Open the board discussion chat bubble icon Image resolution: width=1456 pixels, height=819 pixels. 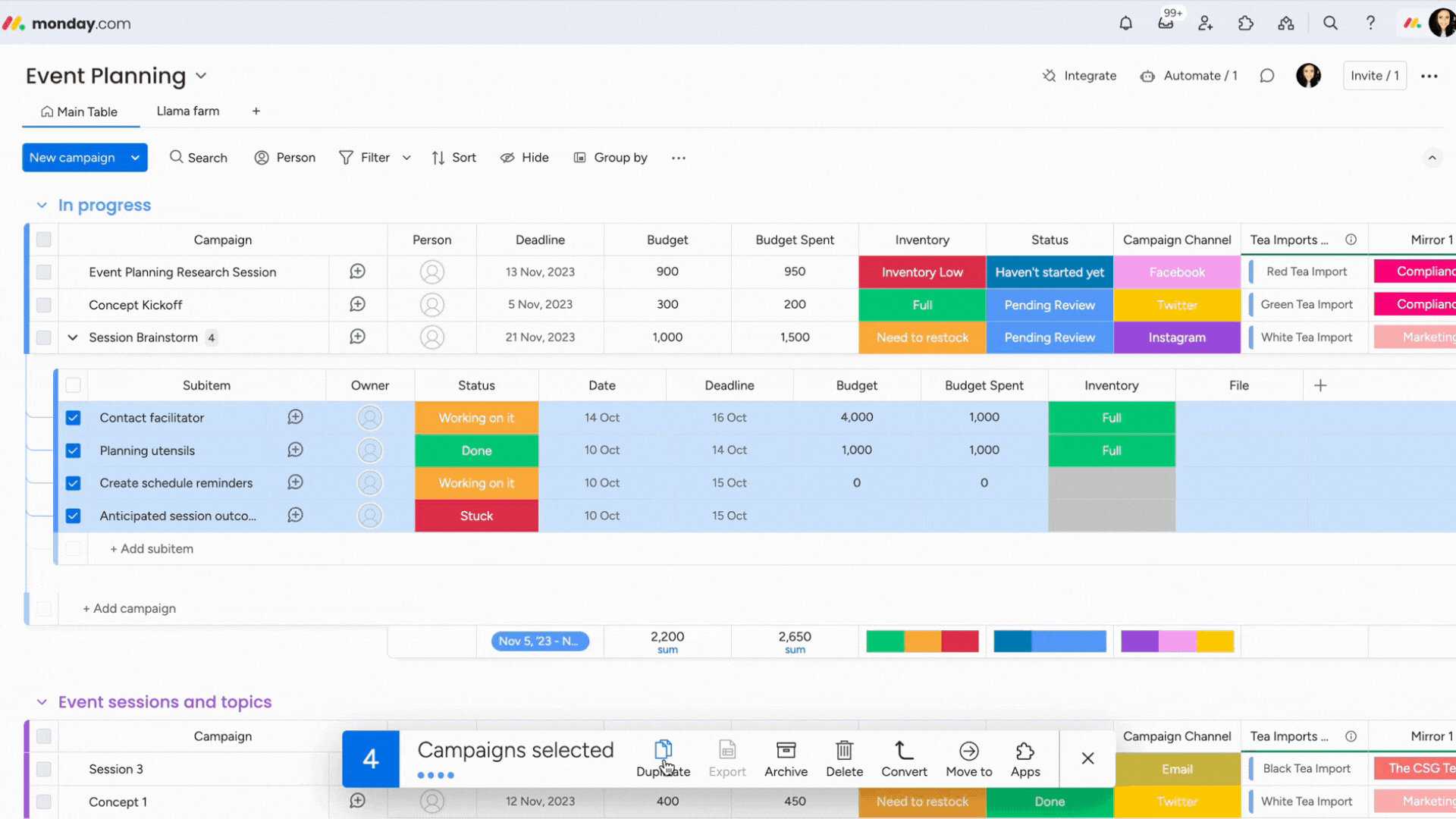click(1267, 76)
